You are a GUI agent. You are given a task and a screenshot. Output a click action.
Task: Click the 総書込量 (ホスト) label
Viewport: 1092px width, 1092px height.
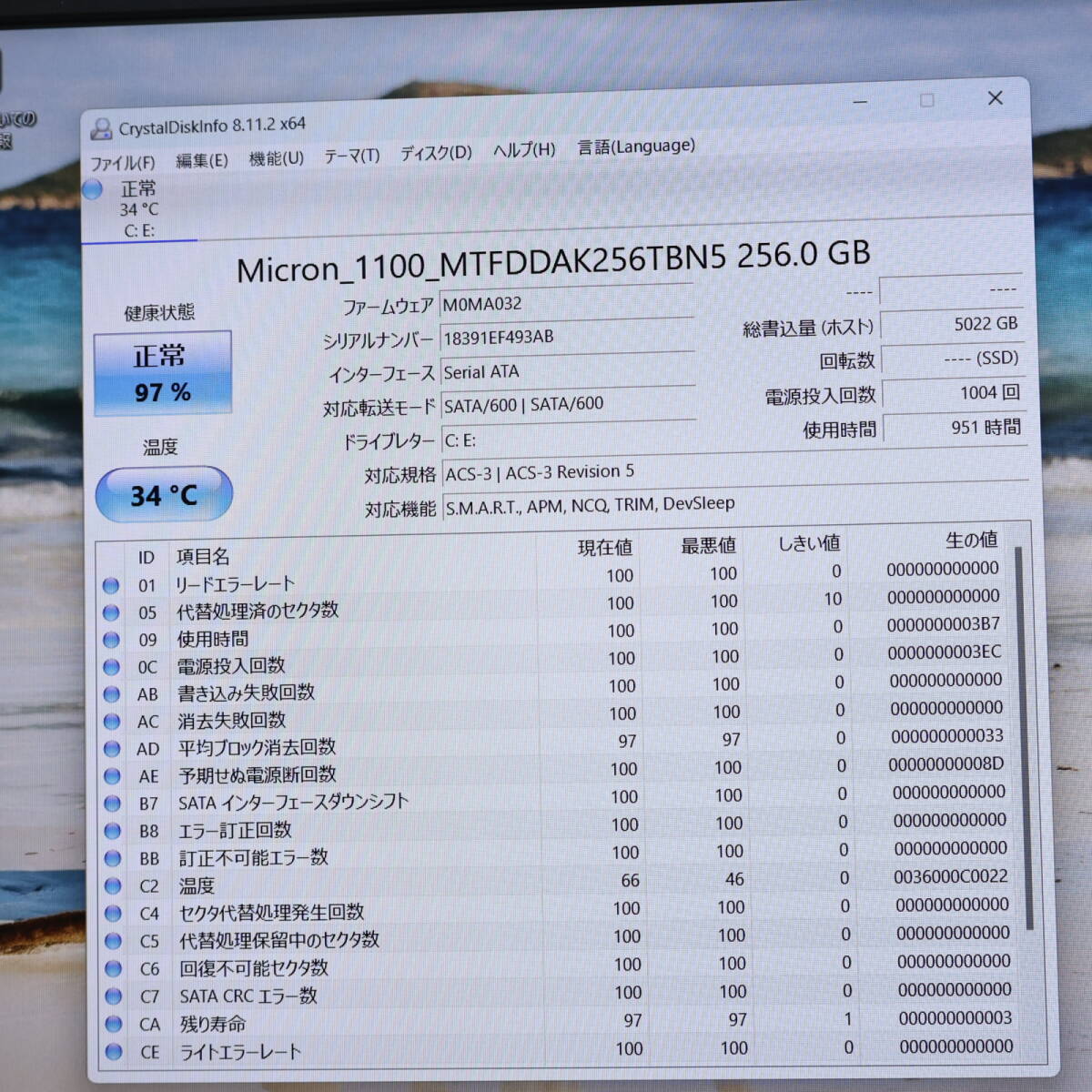click(807, 329)
